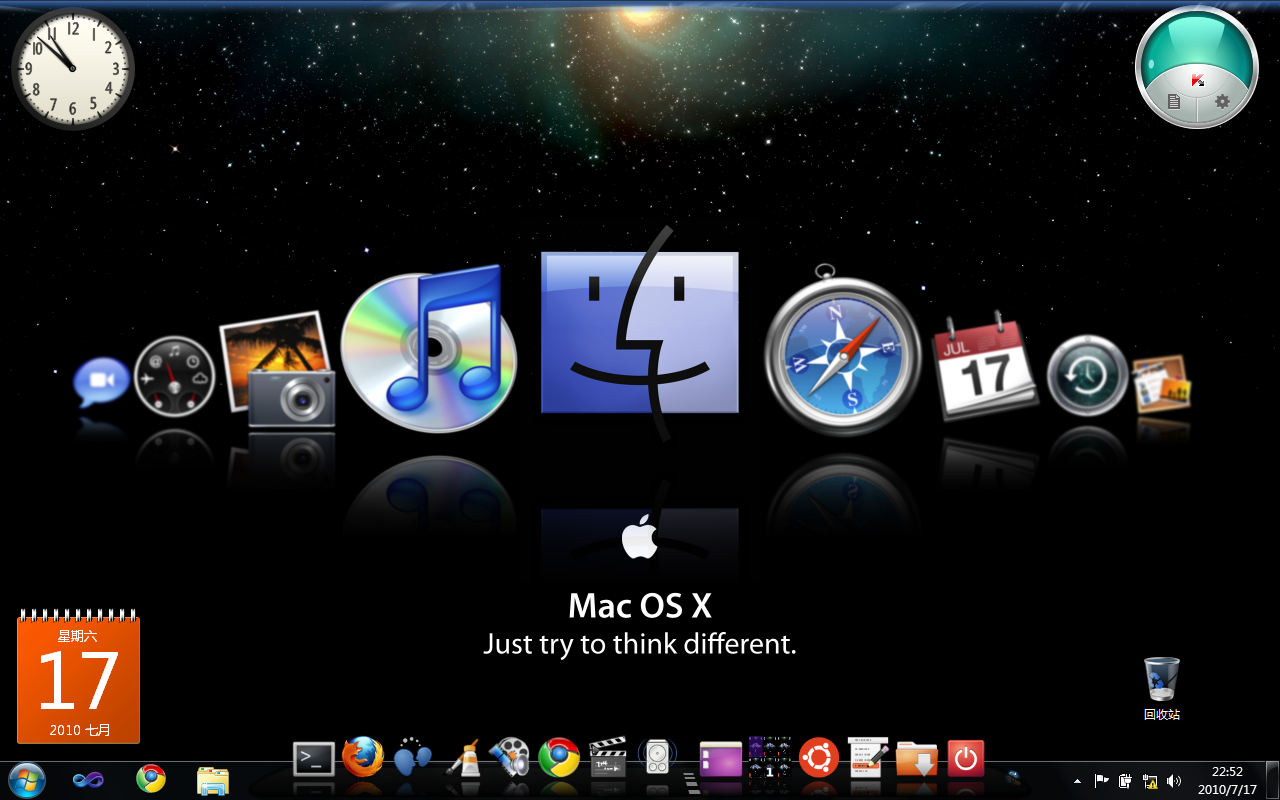Open Chrome pinned on the taskbar
Screen dimensions: 1280x800
(x=151, y=779)
